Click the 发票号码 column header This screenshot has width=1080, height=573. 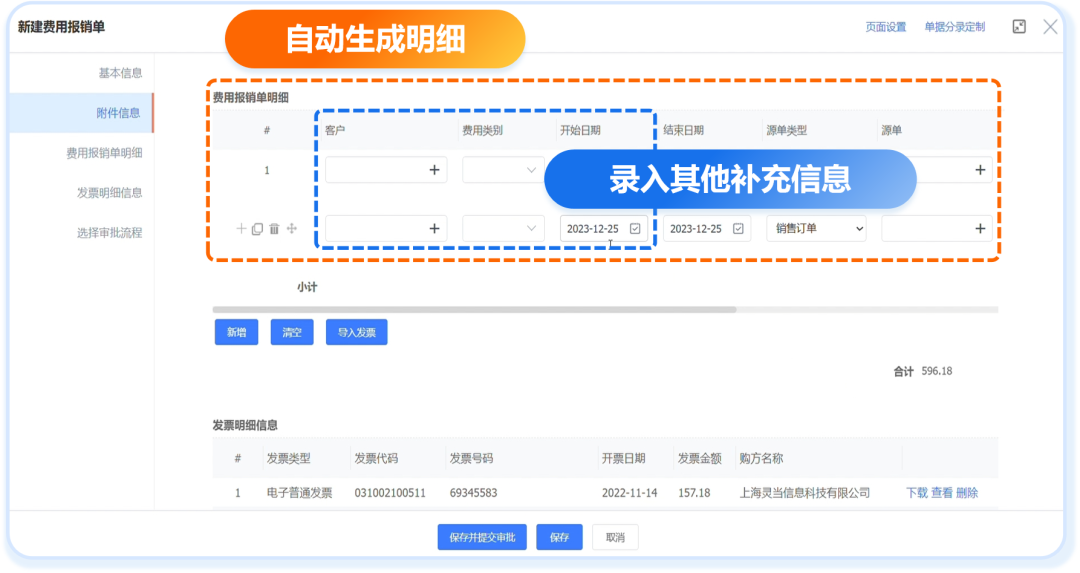coord(471,459)
